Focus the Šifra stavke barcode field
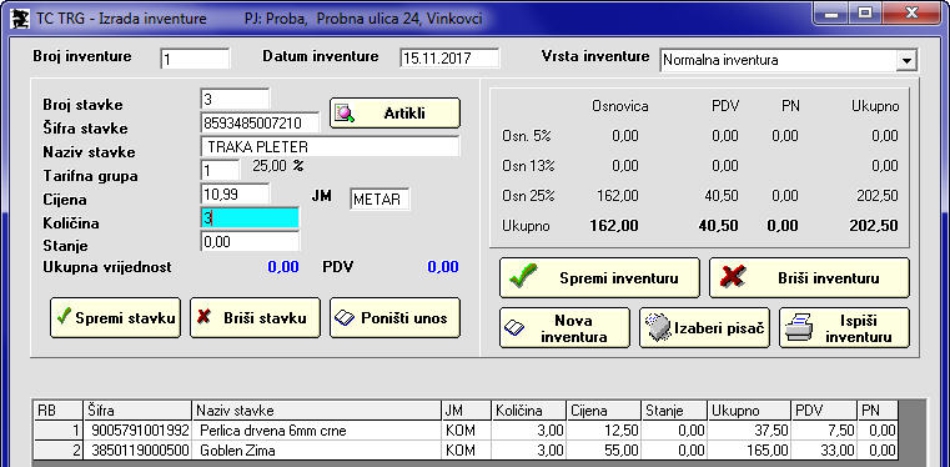This screenshot has height=467, width=950. point(260,123)
